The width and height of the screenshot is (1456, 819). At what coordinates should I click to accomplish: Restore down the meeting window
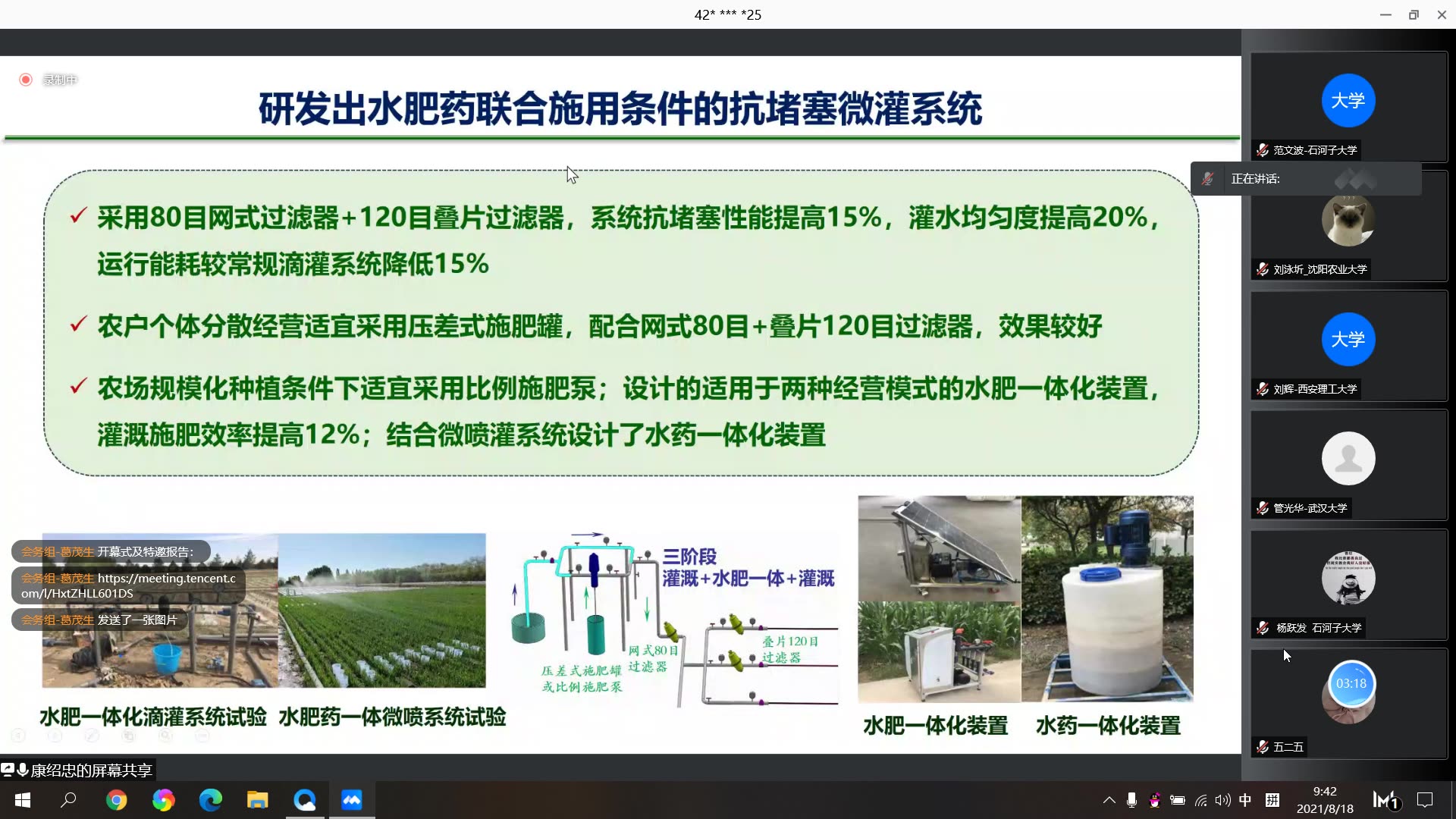point(1414,14)
